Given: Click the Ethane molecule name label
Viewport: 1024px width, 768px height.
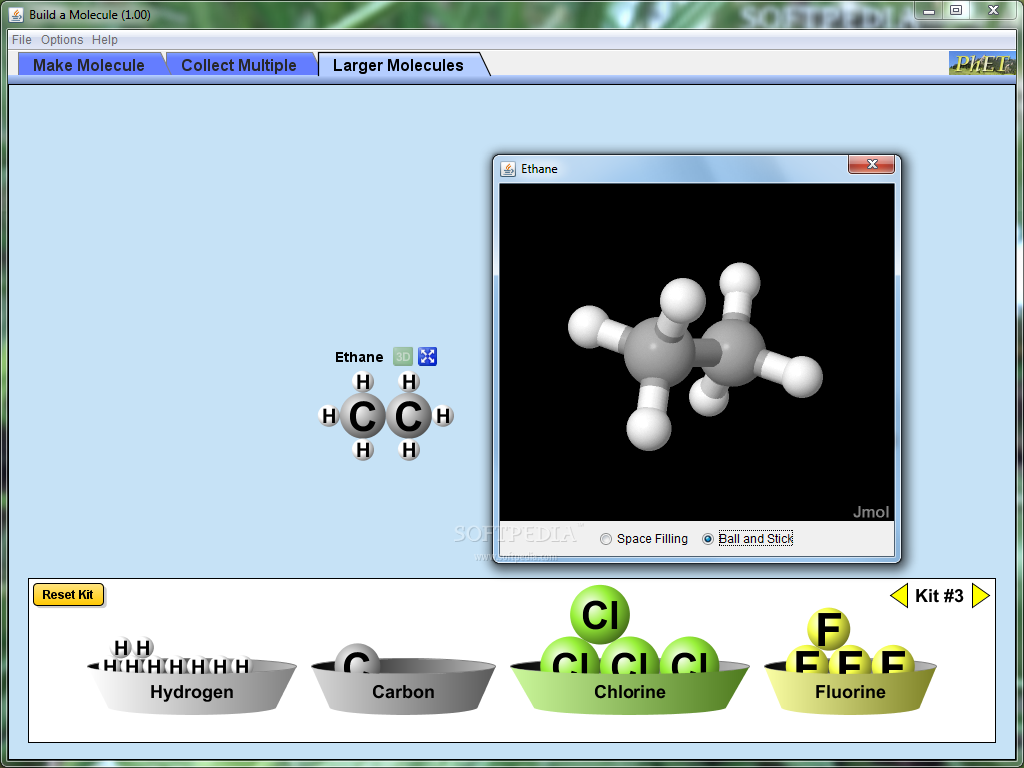Looking at the screenshot, I should [x=359, y=357].
